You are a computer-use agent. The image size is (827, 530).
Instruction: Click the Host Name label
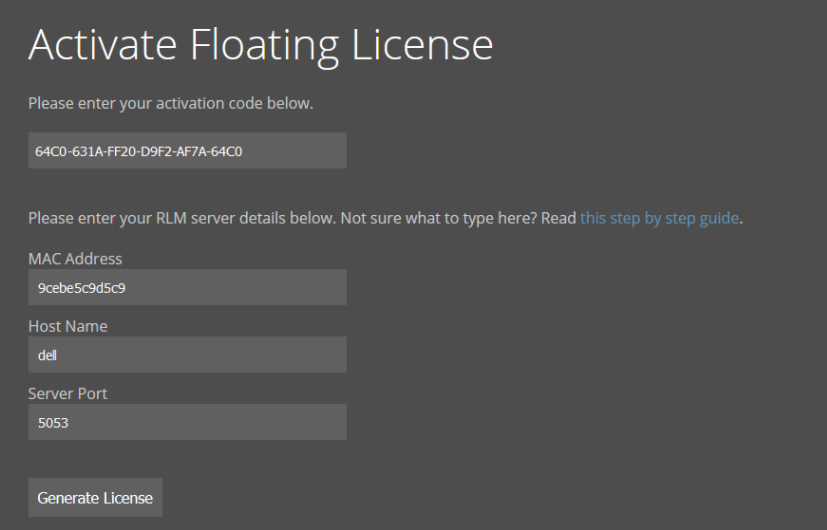pyautogui.click(x=68, y=326)
